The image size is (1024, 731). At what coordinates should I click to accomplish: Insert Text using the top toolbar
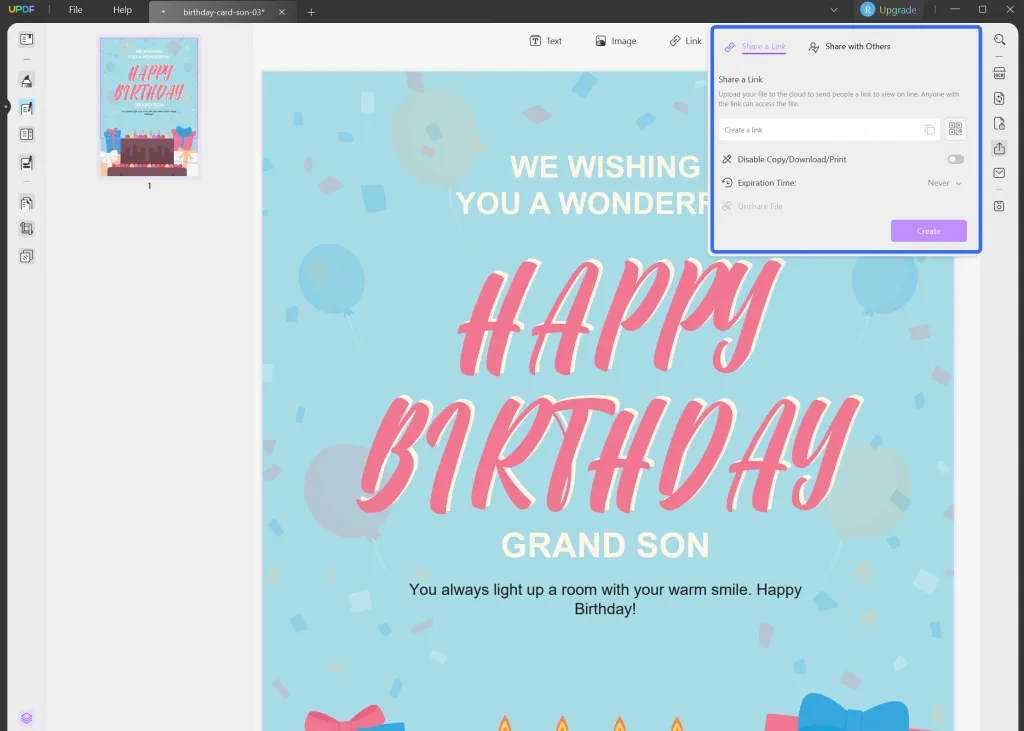pos(546,41)
